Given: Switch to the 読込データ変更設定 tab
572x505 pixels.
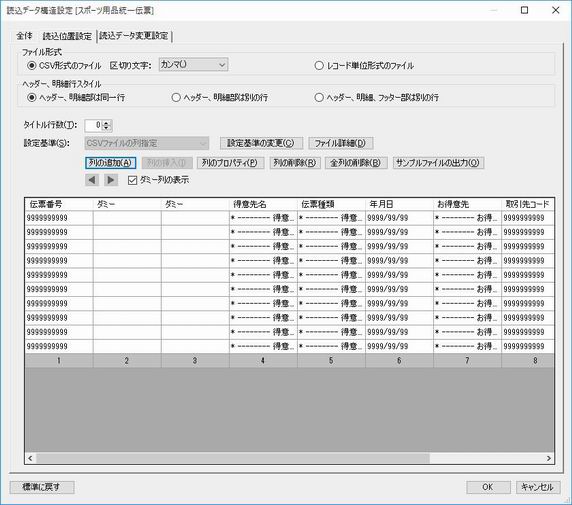Looking at the screenshot, I should point(134,36).
